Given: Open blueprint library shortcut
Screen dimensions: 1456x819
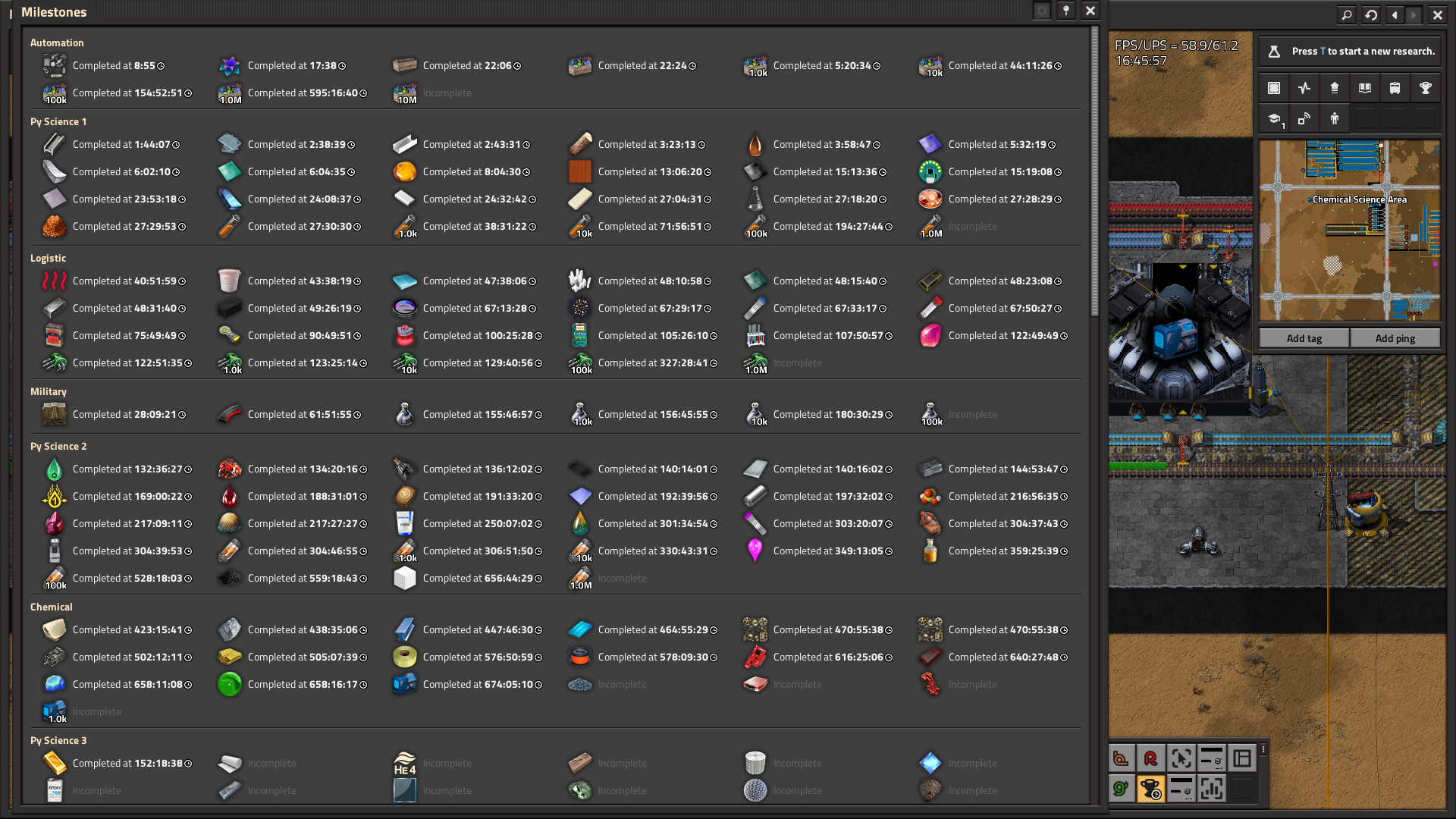Looking at the screenshot, I should (x=1274, y=88).
